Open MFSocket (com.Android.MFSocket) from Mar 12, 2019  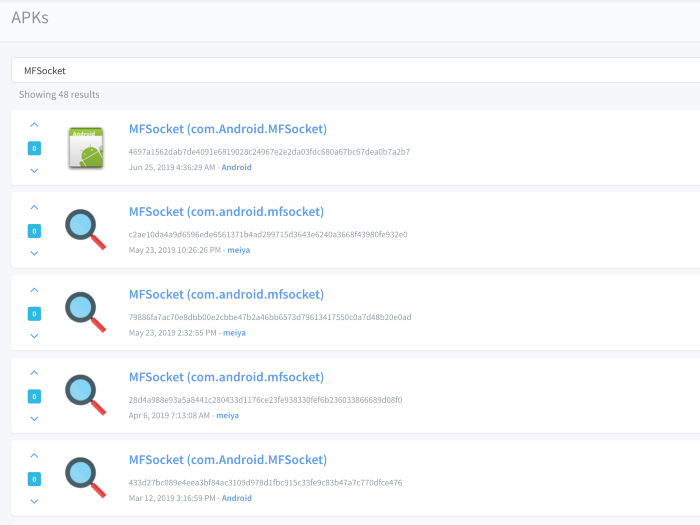228,459
